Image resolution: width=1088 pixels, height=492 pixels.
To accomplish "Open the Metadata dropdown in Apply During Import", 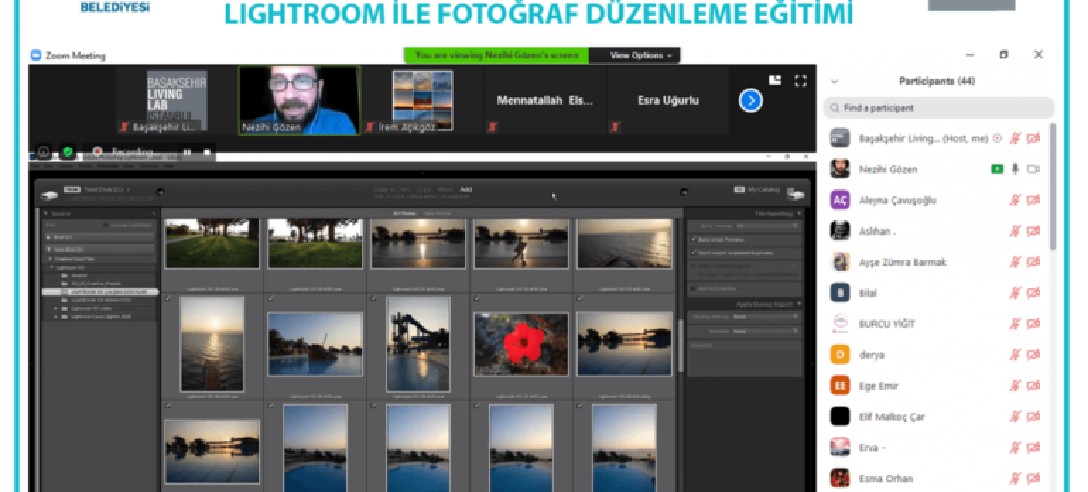I will coord(763,330).
